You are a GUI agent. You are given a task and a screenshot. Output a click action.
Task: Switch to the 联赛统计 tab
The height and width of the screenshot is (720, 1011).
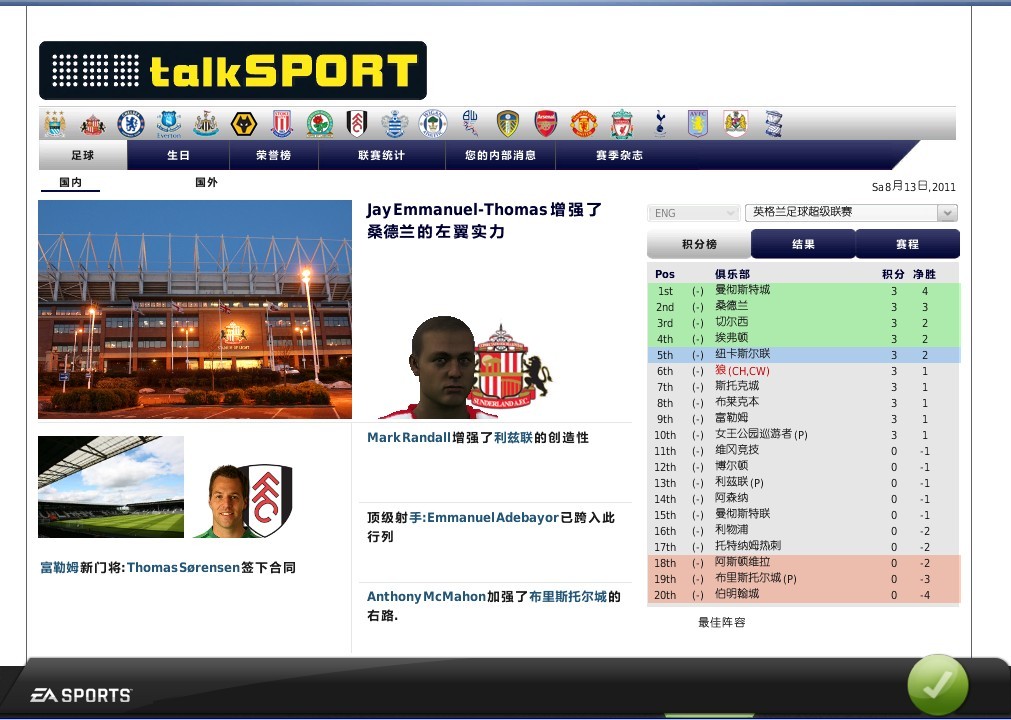point(382,155)
